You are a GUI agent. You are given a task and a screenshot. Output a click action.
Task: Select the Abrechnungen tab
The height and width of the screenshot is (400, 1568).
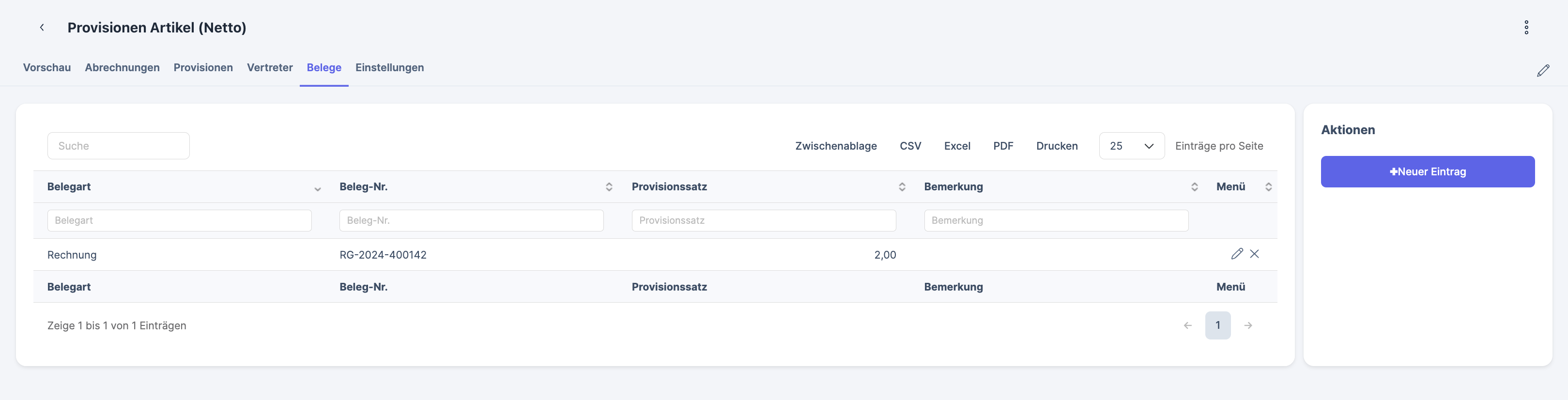122,68
